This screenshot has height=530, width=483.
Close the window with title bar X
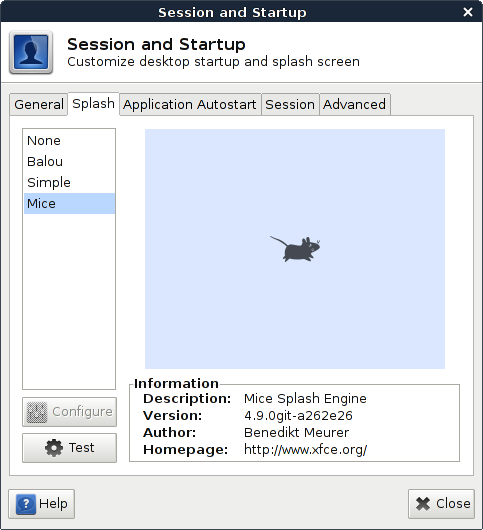coord(468,12)
